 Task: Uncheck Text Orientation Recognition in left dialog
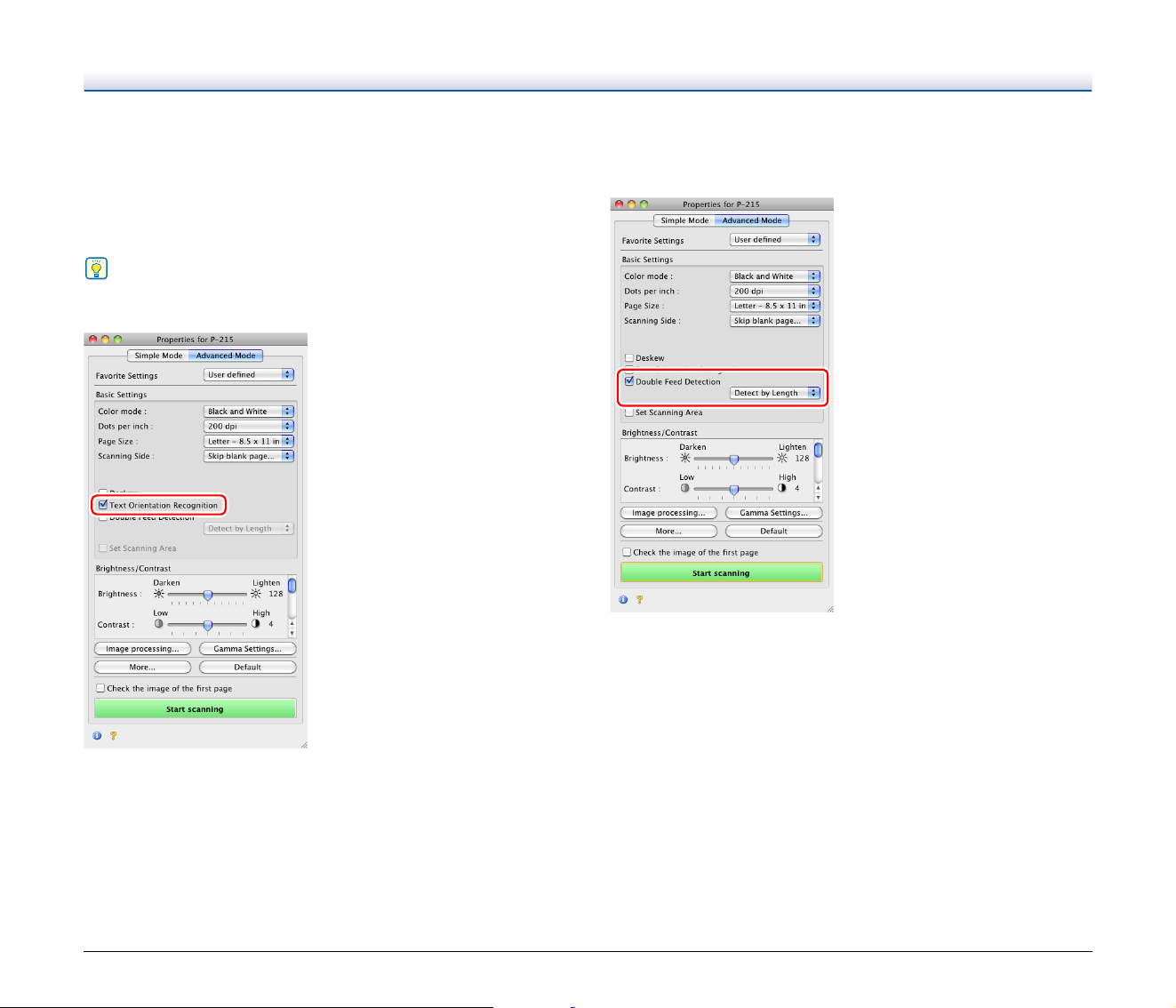tap(103, 505)
